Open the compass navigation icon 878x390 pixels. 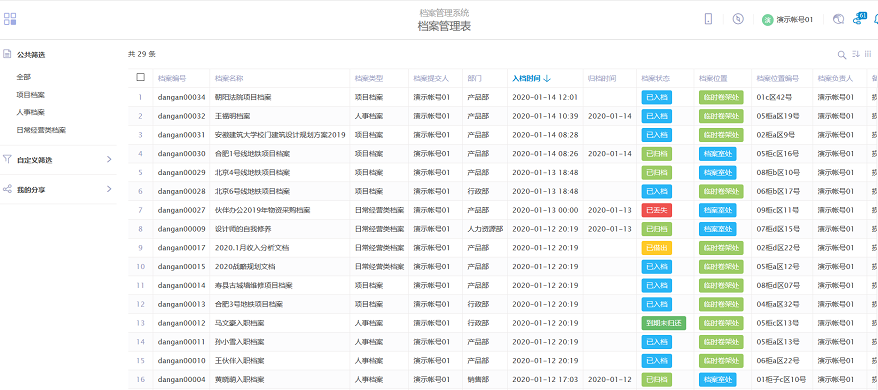[738, 19]
